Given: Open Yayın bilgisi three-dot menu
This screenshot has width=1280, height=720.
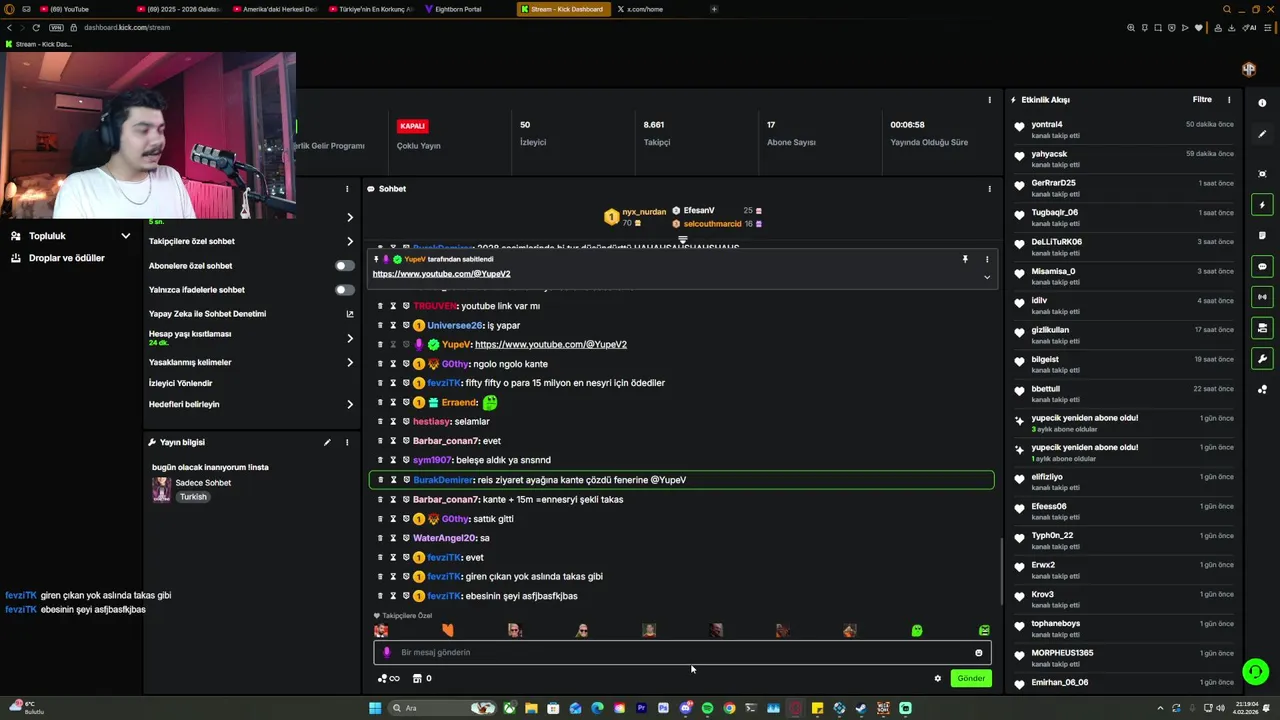Looking at the screenshot, I should (x=347, y=442).
